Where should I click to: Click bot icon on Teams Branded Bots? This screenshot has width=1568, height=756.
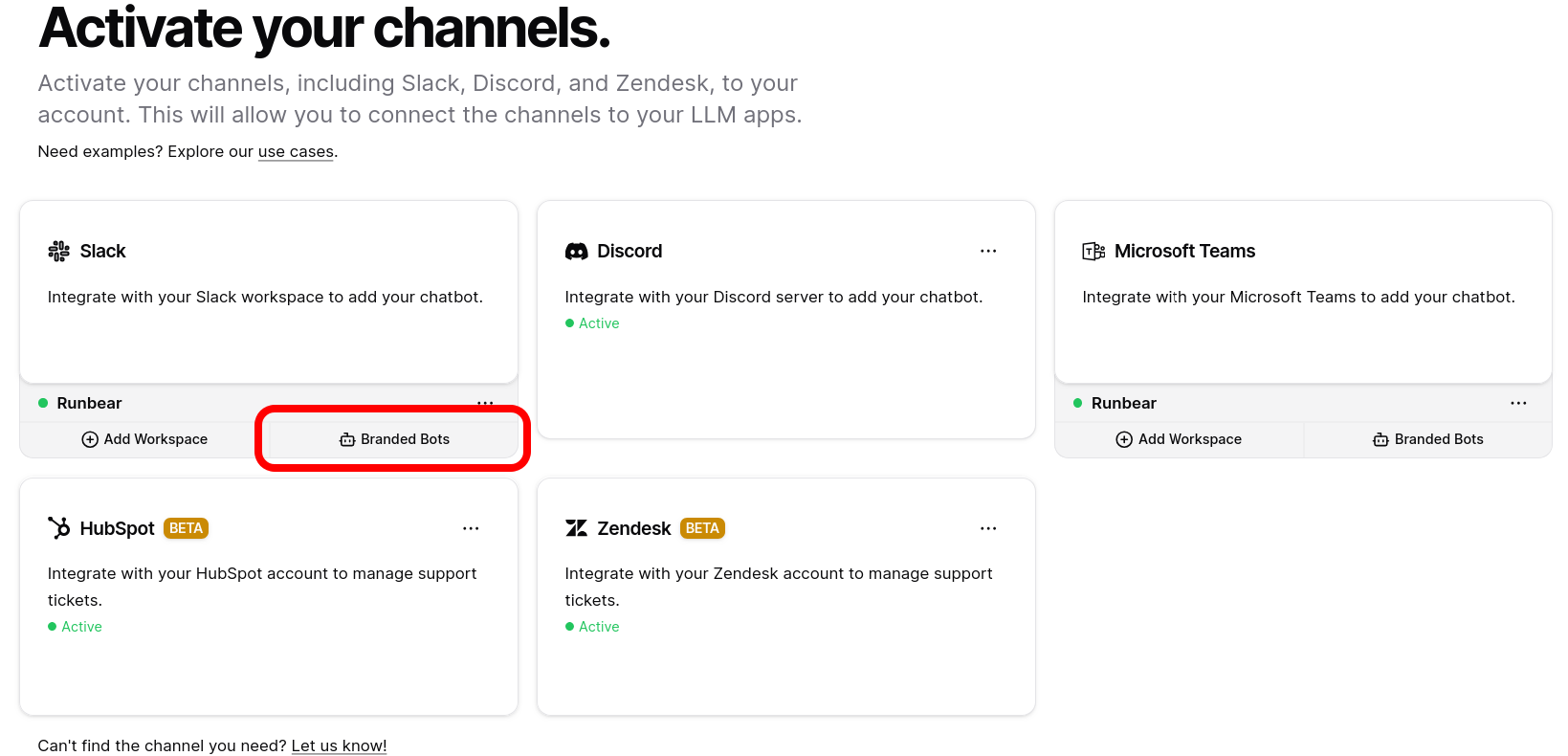(1380, 439)
